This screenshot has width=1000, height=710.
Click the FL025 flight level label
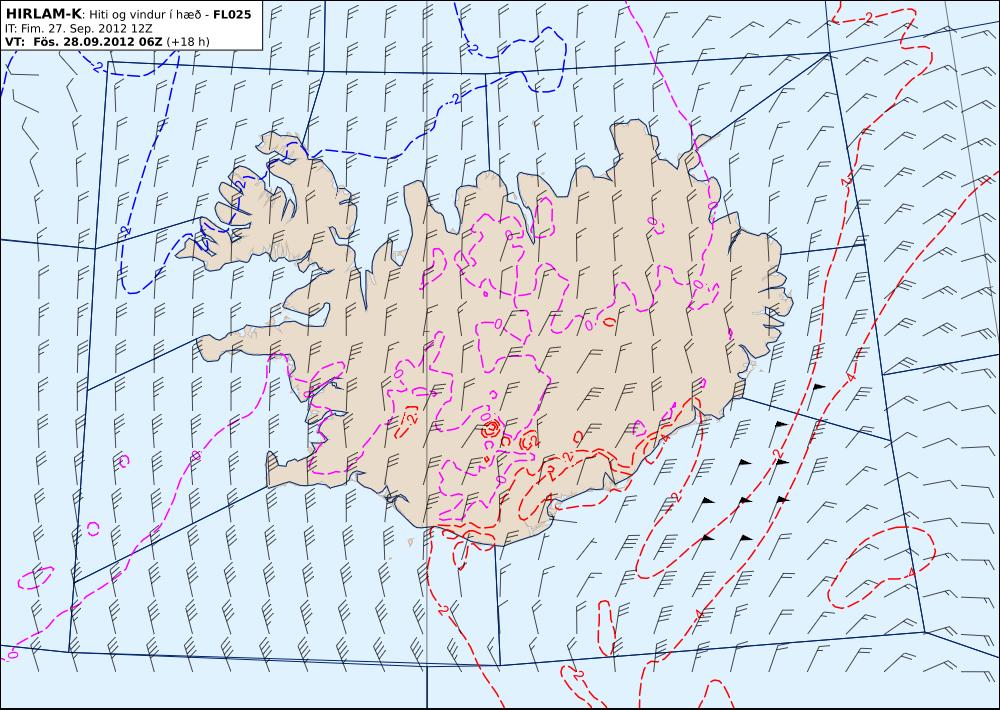(x=232, y=14)
